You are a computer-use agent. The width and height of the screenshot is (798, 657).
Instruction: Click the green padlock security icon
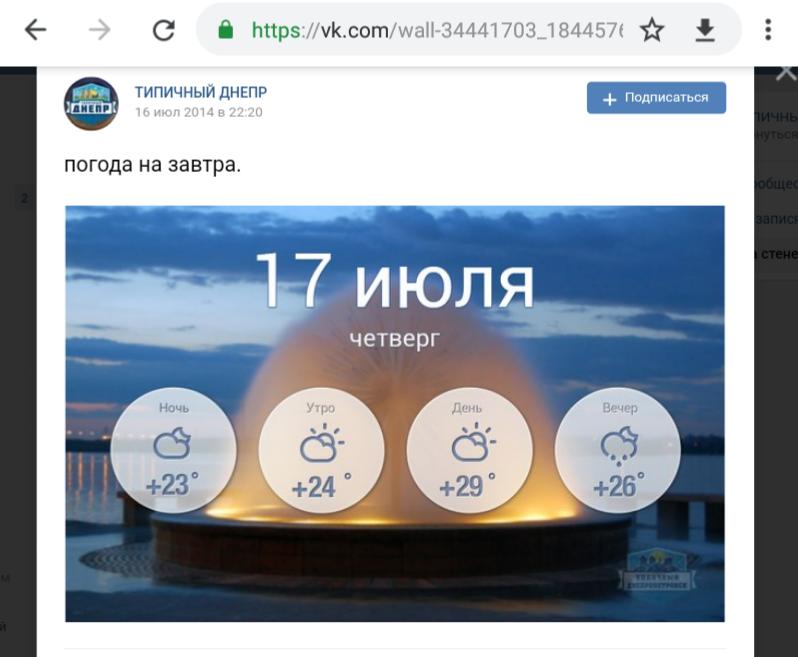click(225, 30)
